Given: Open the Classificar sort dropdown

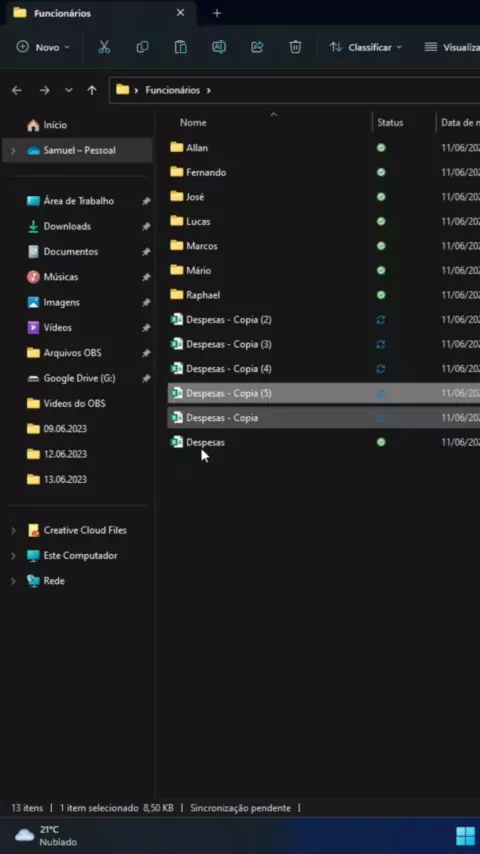Looking at the screenshot, I should (x=366, y=47).
